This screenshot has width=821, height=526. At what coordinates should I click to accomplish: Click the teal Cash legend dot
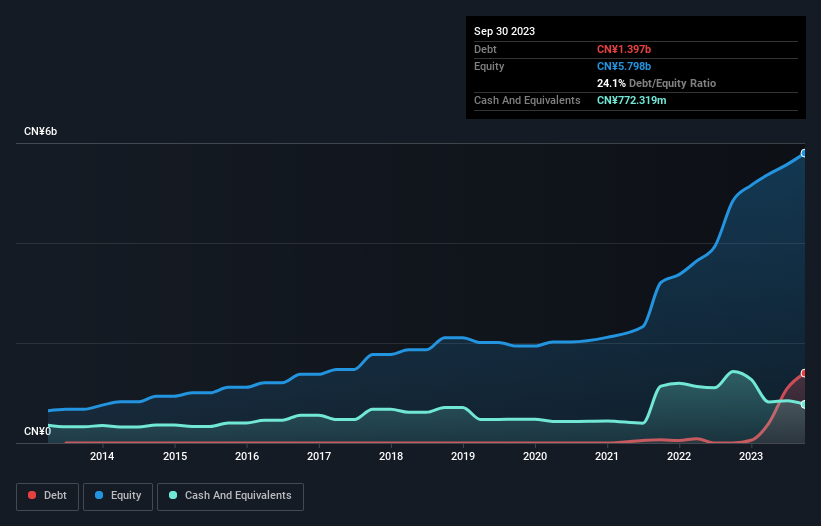[173, 495]
